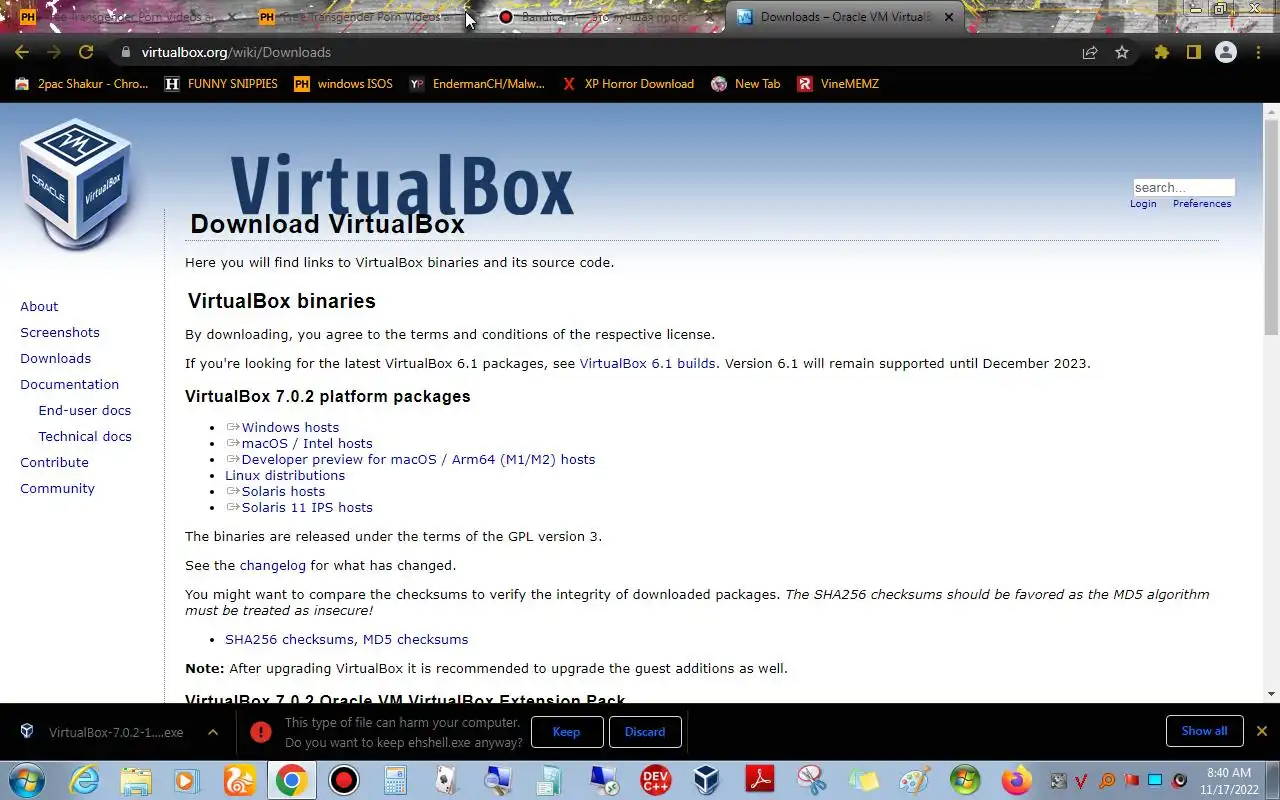Open Technical docs sidebar link
Image resolution: width=1280 pixels, height=800 pixels.
[85, 436]
